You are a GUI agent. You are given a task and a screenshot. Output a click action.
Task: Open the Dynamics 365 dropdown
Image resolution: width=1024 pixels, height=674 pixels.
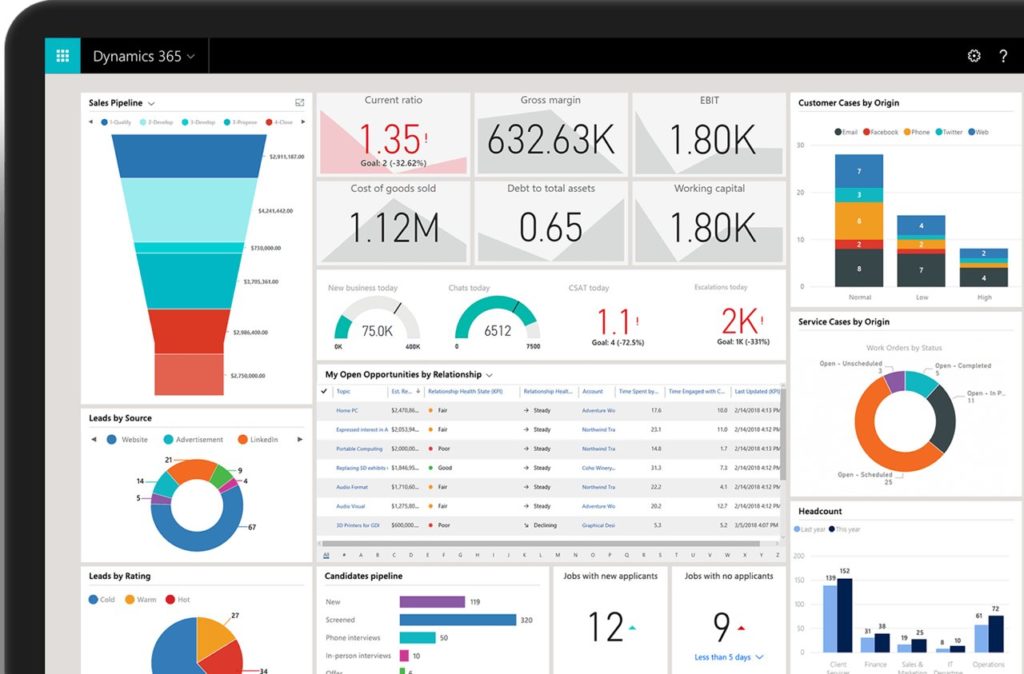(144, 56)
